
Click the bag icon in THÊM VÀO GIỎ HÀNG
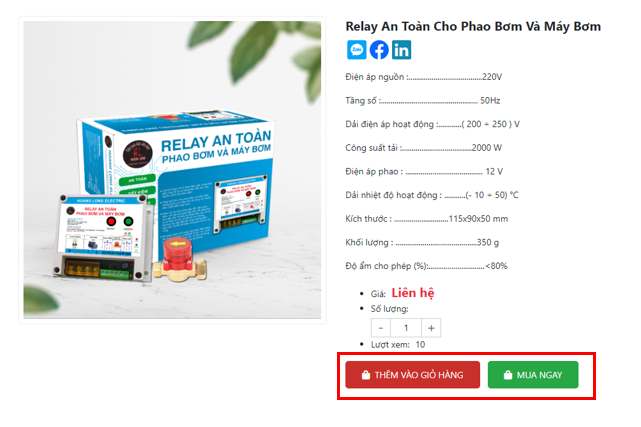366,375
